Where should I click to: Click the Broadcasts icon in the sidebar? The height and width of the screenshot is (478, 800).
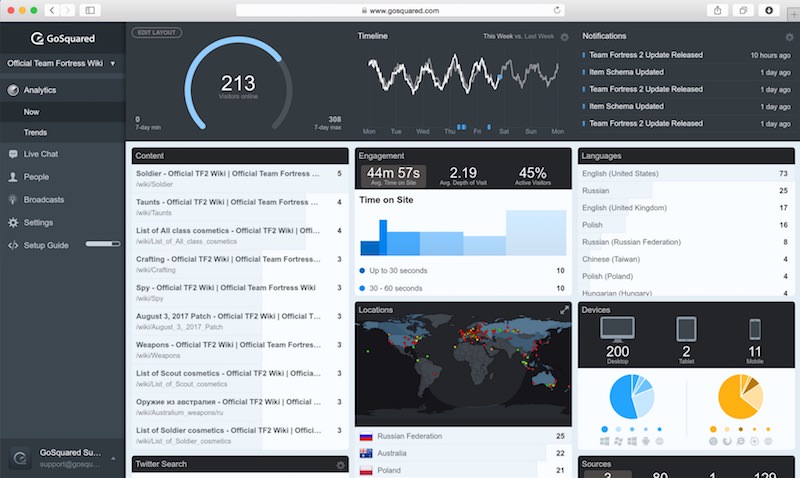pos(13,200)
